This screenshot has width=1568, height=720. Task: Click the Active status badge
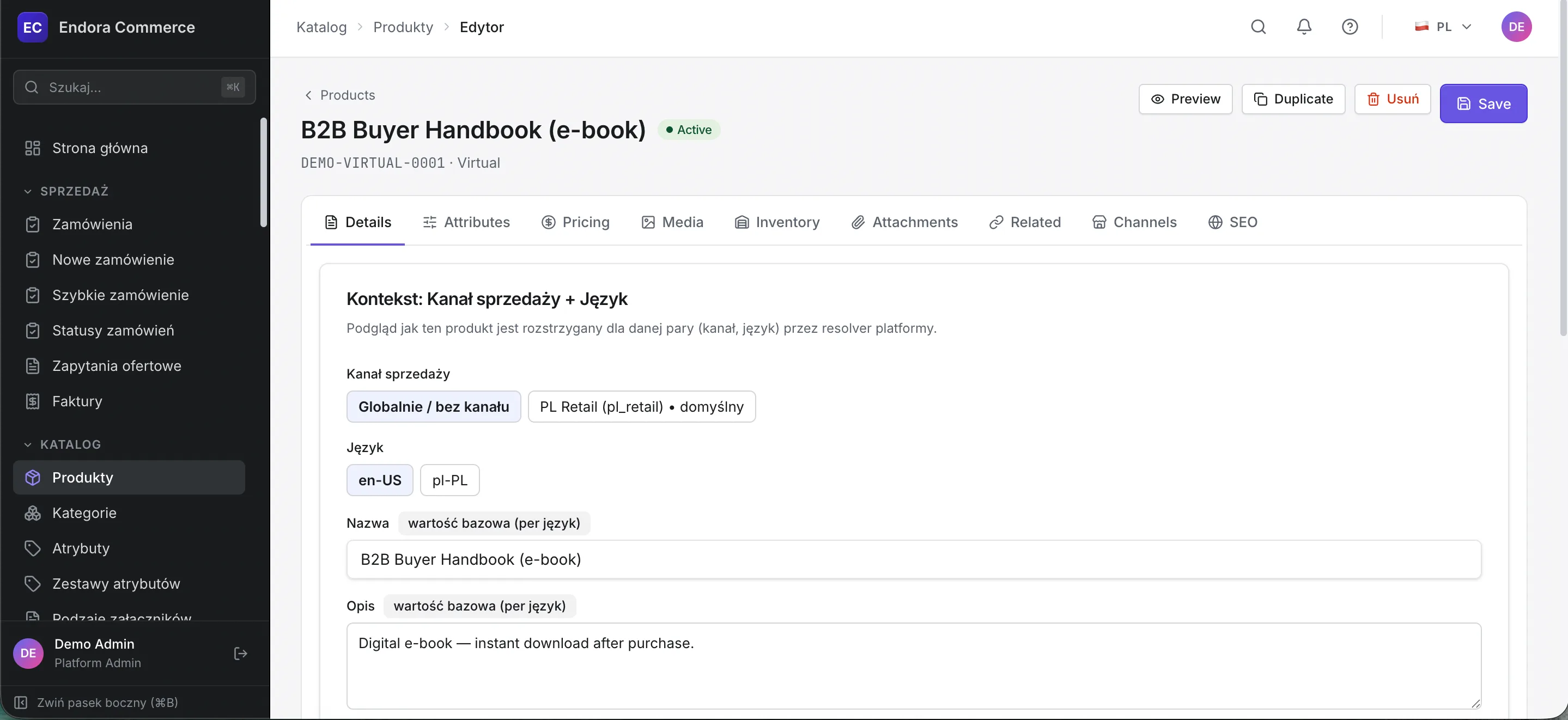point(689,130)
